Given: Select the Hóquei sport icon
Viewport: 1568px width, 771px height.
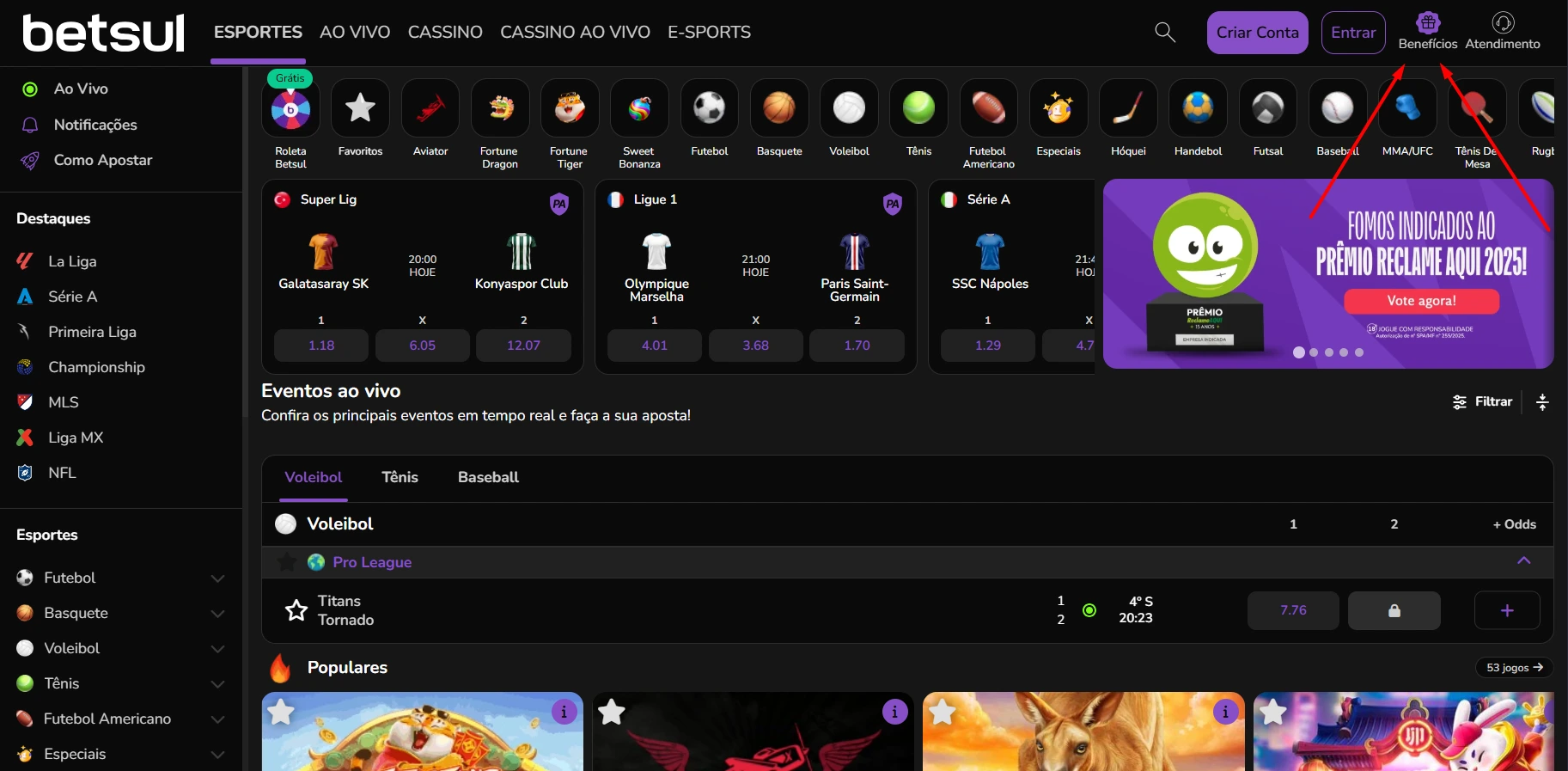Looking at the screenshot, I should tap(1127, 108).
